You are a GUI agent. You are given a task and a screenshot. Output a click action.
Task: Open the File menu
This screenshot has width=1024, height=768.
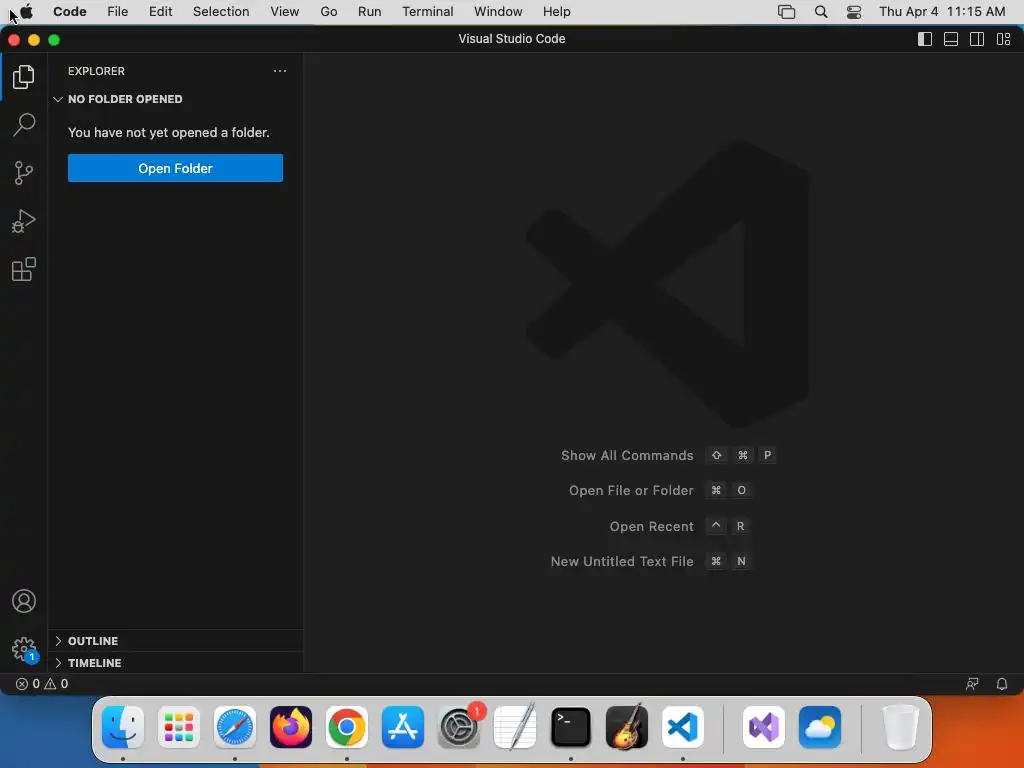[118, 12]
